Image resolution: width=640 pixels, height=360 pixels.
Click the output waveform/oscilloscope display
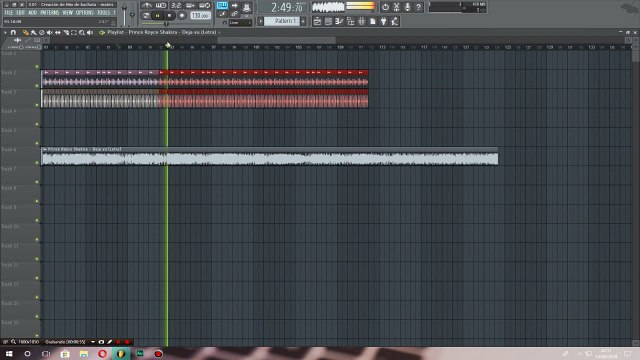(328, 7)
